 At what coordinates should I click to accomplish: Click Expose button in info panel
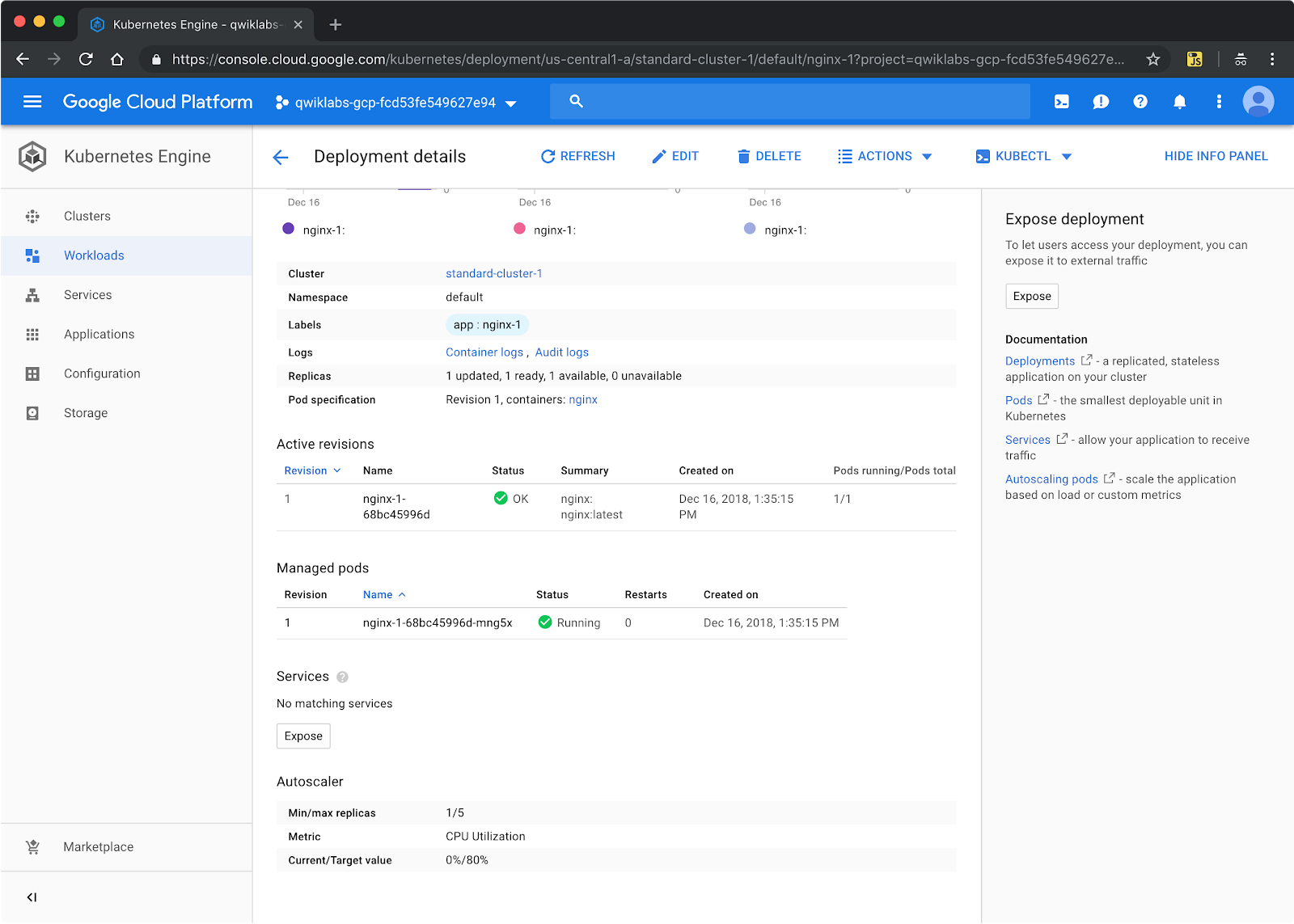[x=1032, y=297]
